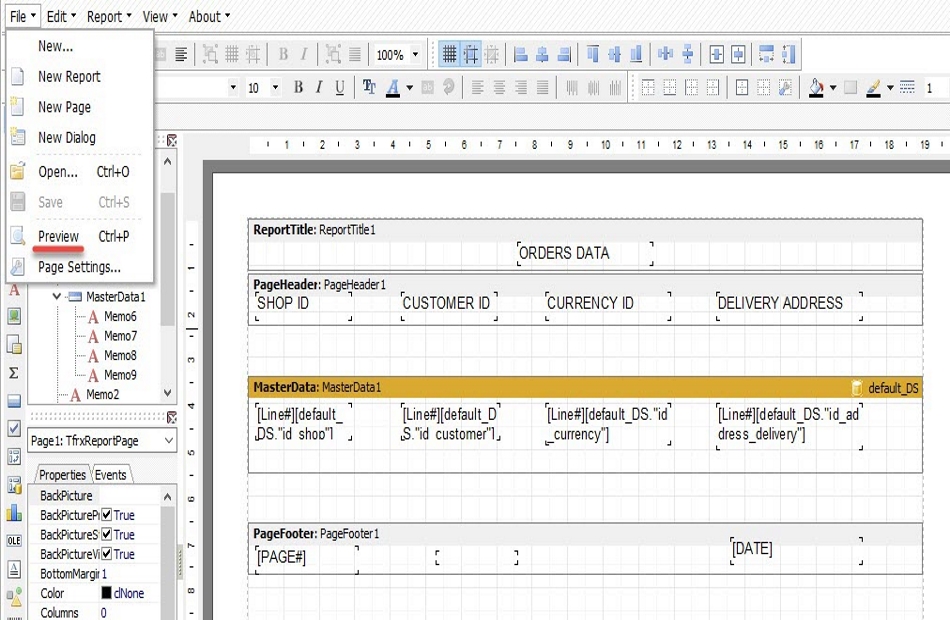Click the Font Color A icon

393,88
